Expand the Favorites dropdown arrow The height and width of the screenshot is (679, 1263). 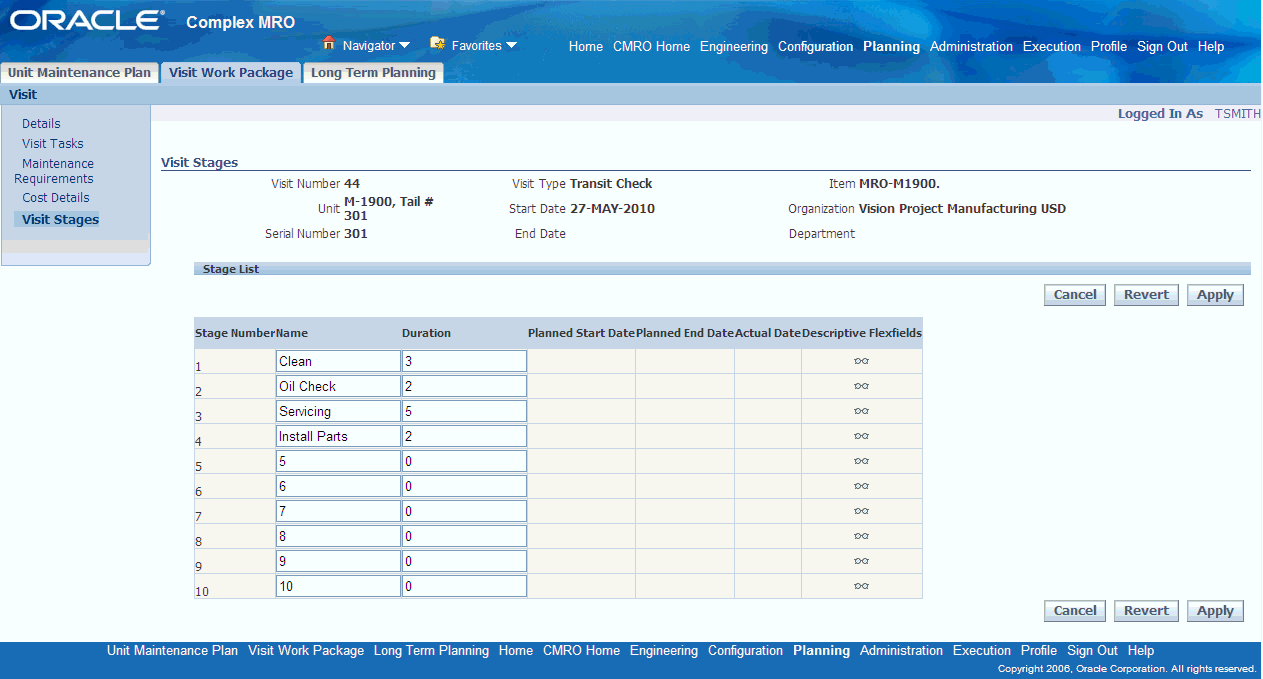click(511, 45)
